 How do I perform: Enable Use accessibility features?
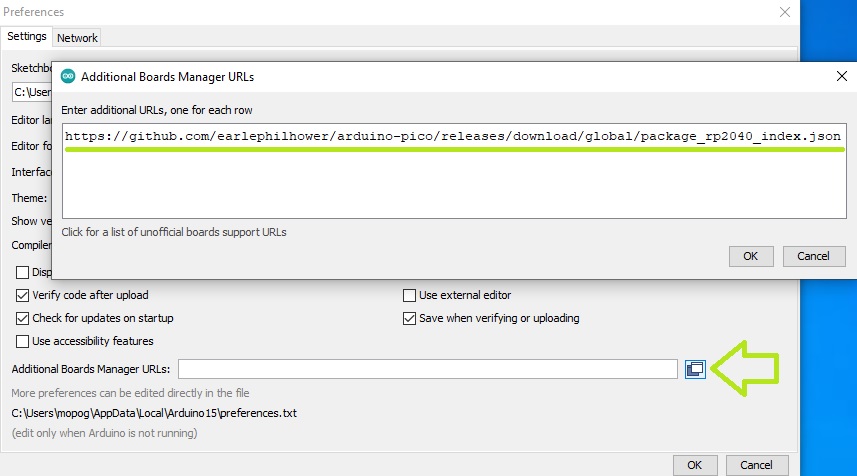[24, 342]
